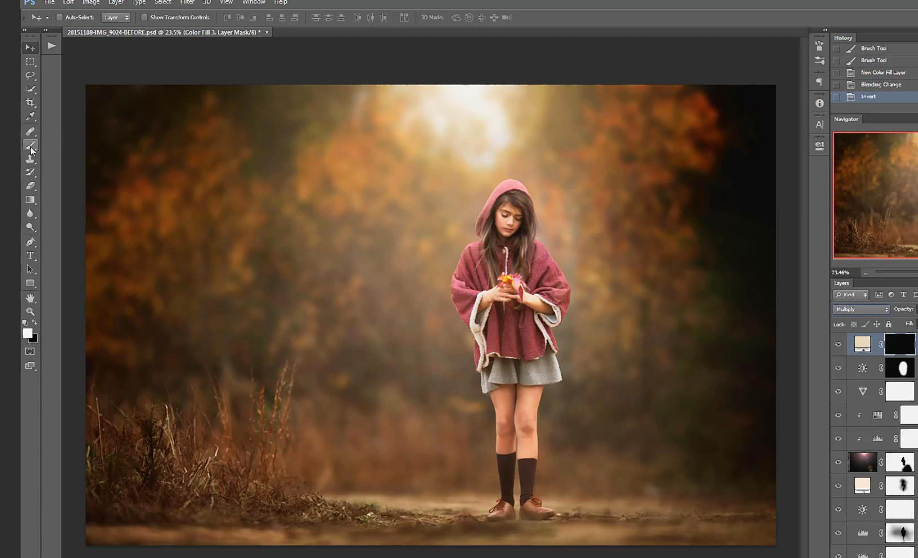Expand the toolbox to two columns

tap(25, 30)
